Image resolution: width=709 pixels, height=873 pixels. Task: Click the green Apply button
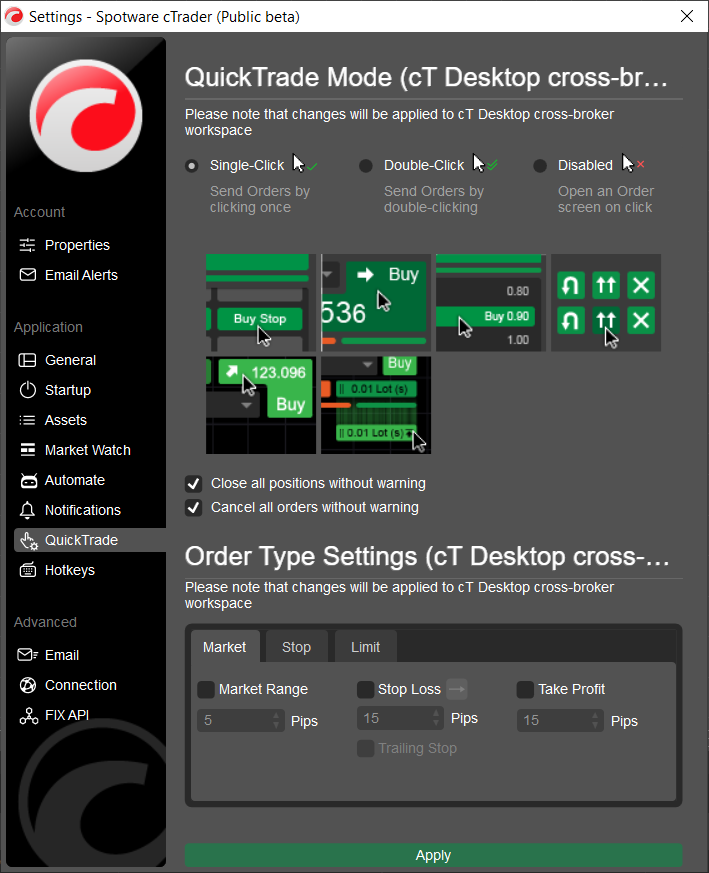[x=433, y=855]
